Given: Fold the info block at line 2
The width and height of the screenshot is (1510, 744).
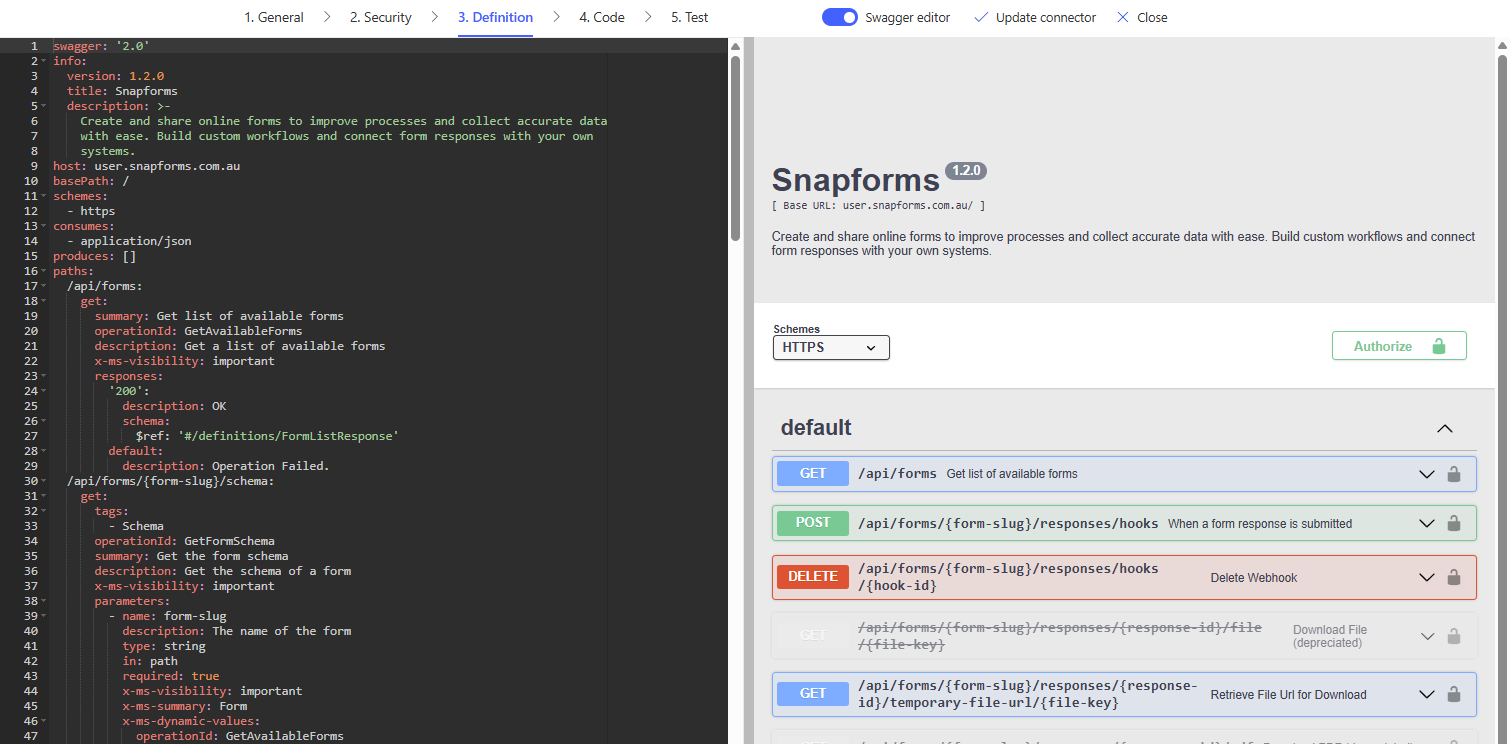Looking at the screenshot, I should (44, 61).
